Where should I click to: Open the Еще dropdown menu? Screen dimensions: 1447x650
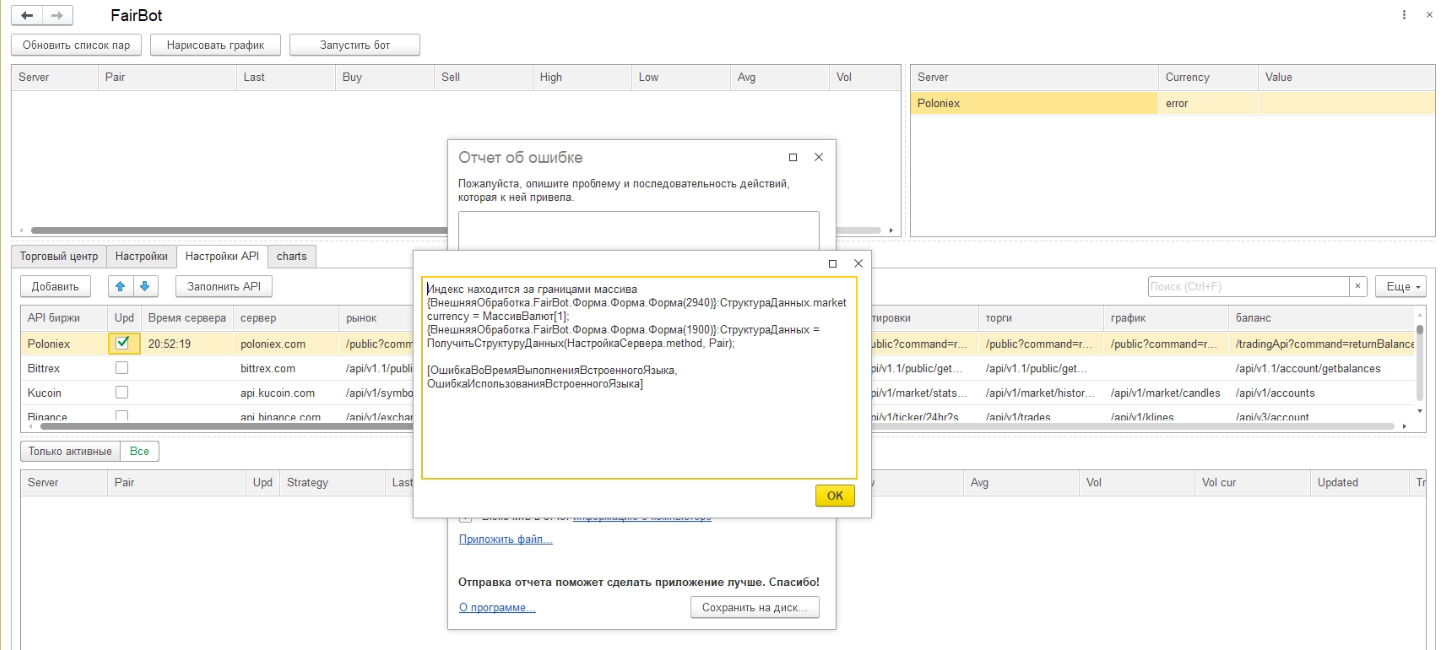click(1401, 286)
